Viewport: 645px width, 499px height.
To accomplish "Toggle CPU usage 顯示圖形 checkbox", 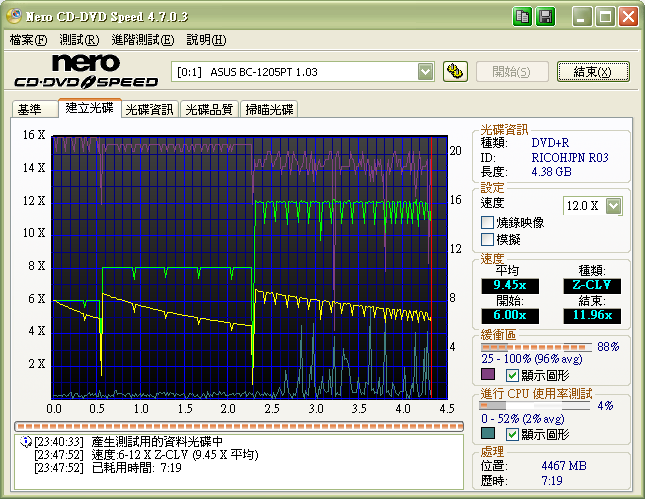I will [x=512, y=434].
